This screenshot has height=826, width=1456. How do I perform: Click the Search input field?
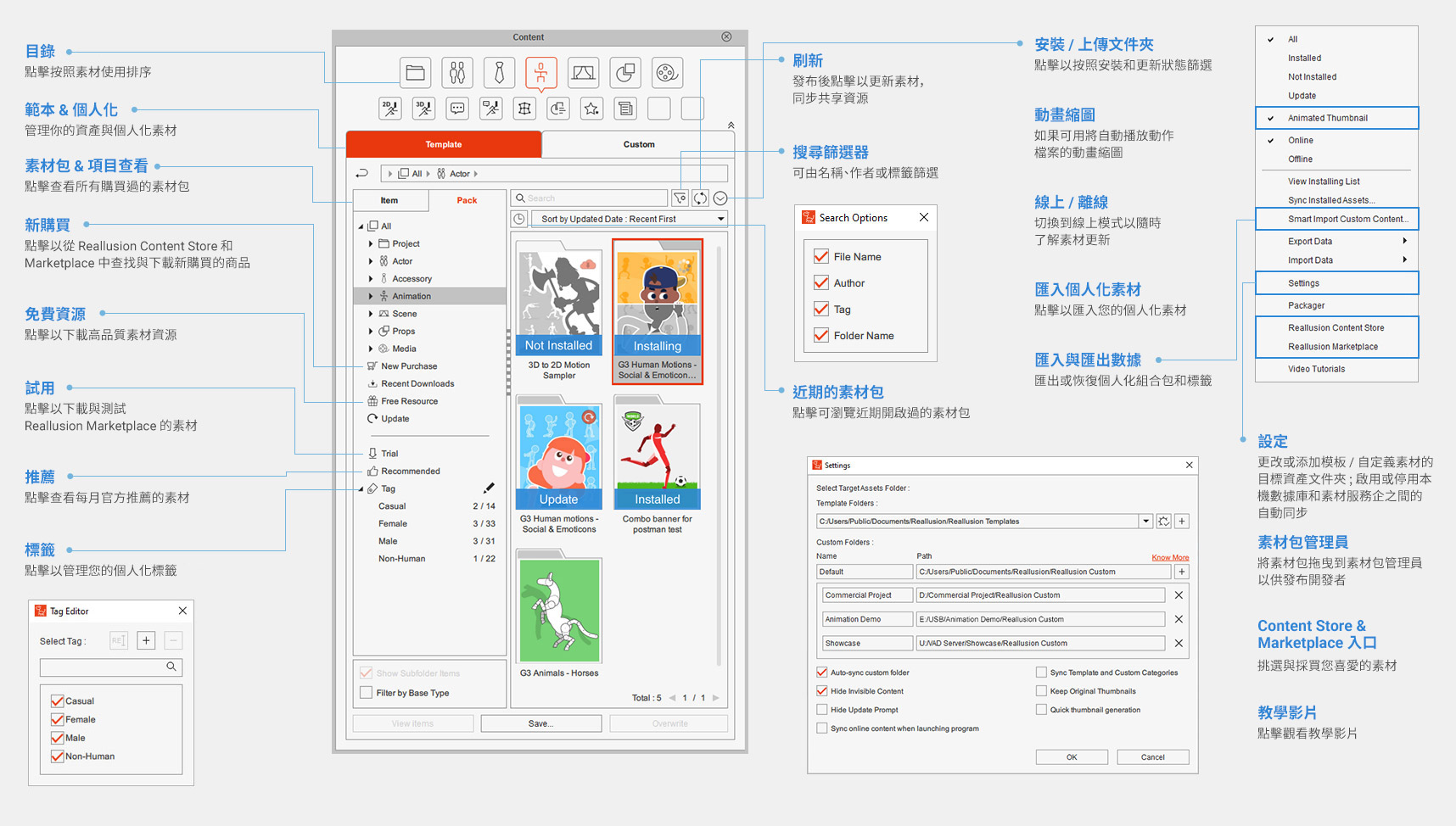589,198
